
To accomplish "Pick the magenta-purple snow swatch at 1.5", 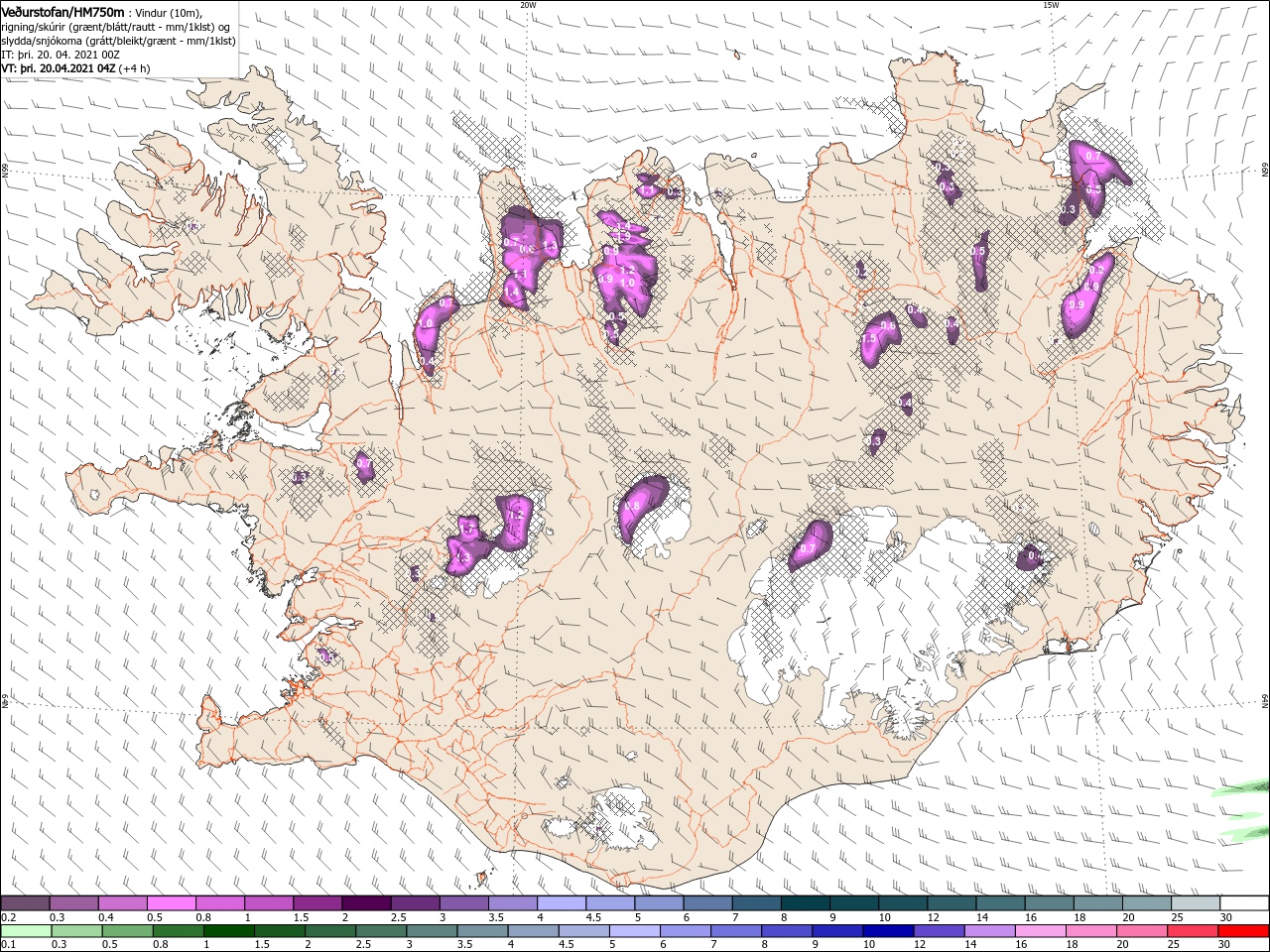I will [x=317, y=904].
